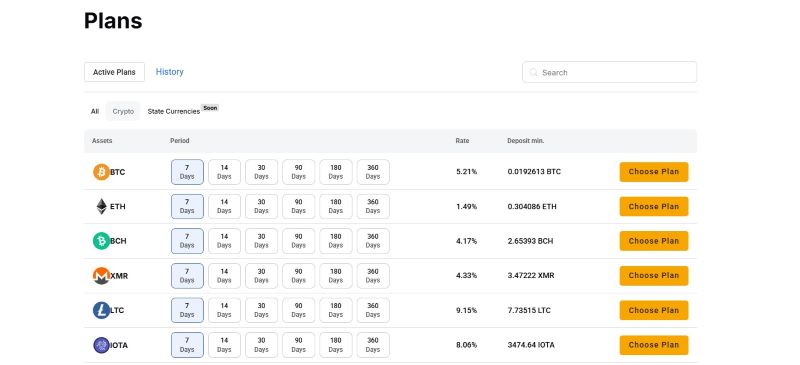Click the 0.304086 ETH deposit minimum
The height and width of the screenshot is (365, 800).
[532, 206]
